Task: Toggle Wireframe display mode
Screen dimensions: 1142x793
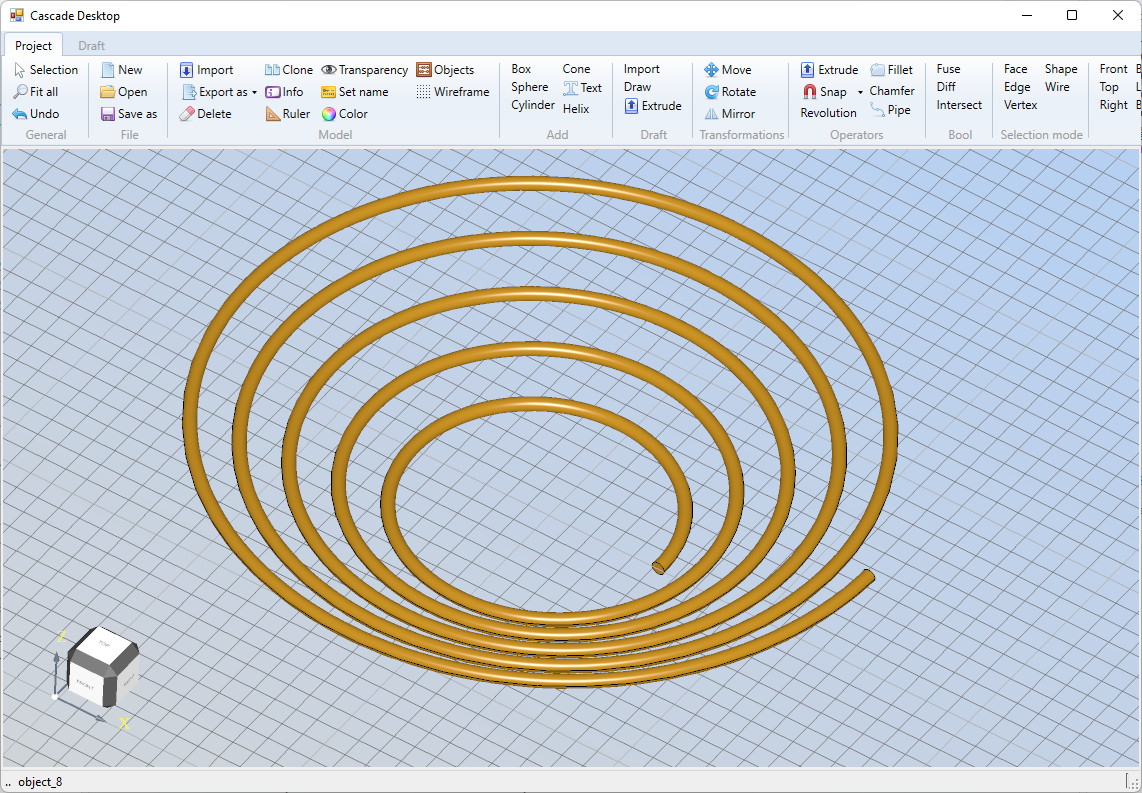Action: pyautogui.click(x=424, y=92)
